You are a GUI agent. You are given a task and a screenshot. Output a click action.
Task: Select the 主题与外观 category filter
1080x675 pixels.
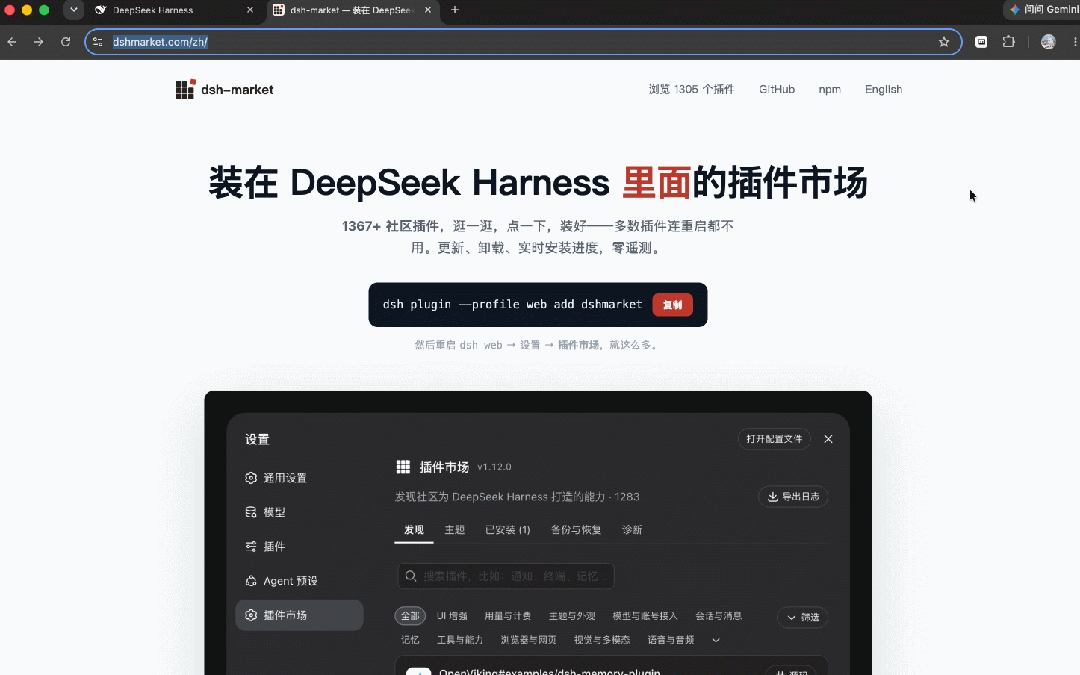(x=572, y=616)
